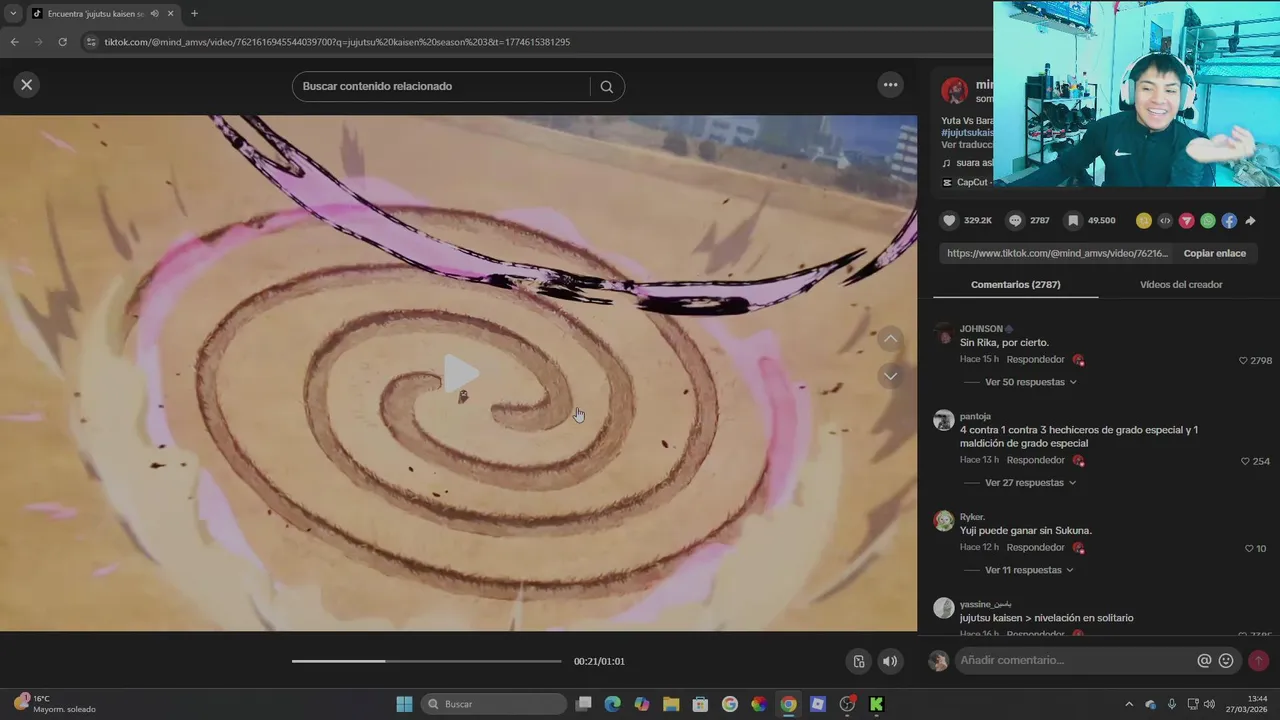Image resolution: width=1280 pixels, height=720 pixels.
Task: Send to friends with the red paper-plane icon
Action: coord(1186,220)
